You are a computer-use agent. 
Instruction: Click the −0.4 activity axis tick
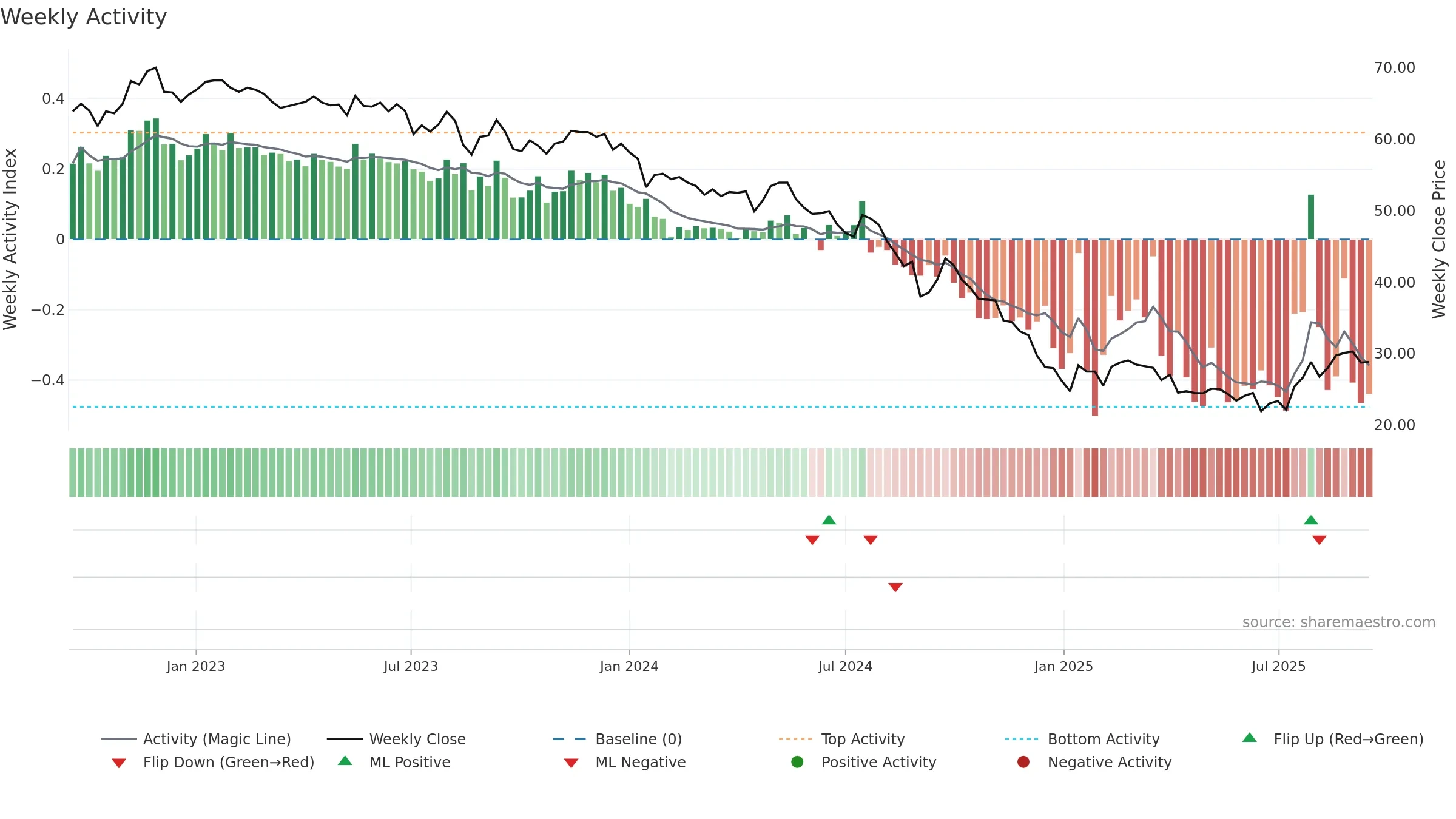[x=48, y=380]
